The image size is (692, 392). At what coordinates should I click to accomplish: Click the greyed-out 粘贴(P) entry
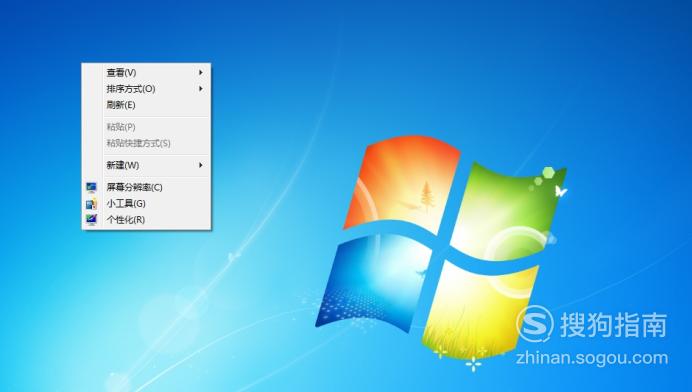pyautogui.click(x=146, y=127)
